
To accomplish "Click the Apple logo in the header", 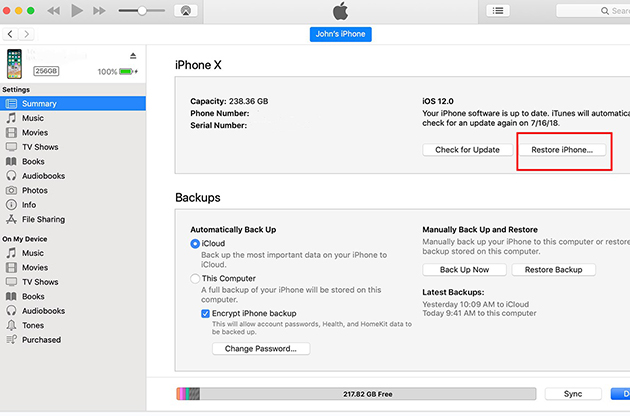I will click(x=340, y=11).
